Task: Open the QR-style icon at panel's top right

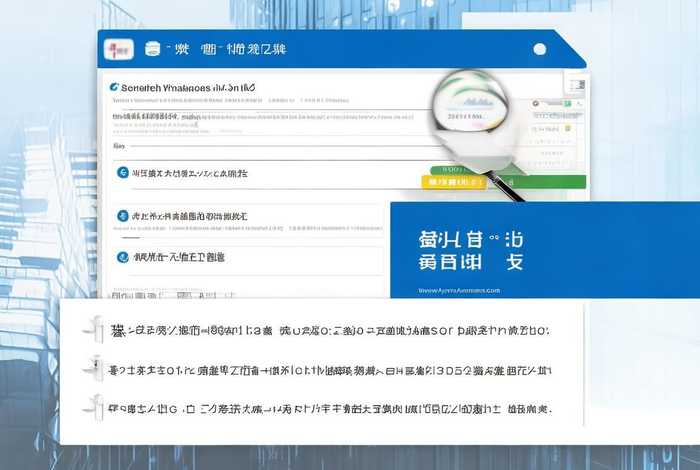Action: click(x=577, y=85)
